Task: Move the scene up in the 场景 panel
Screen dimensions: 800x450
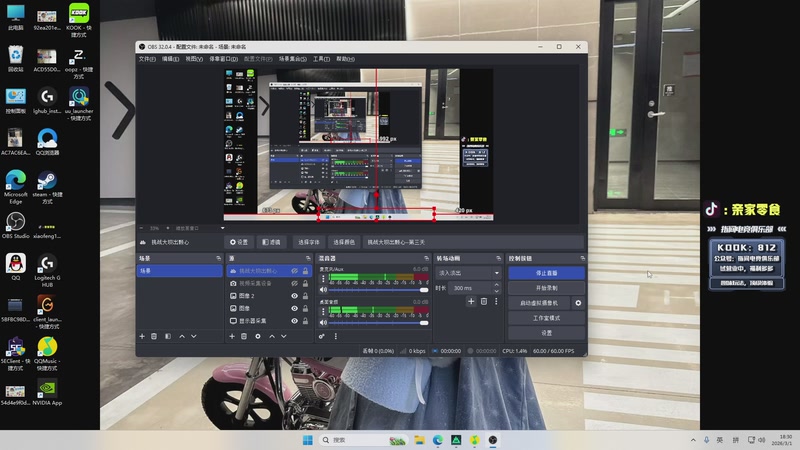Action: 182,336
